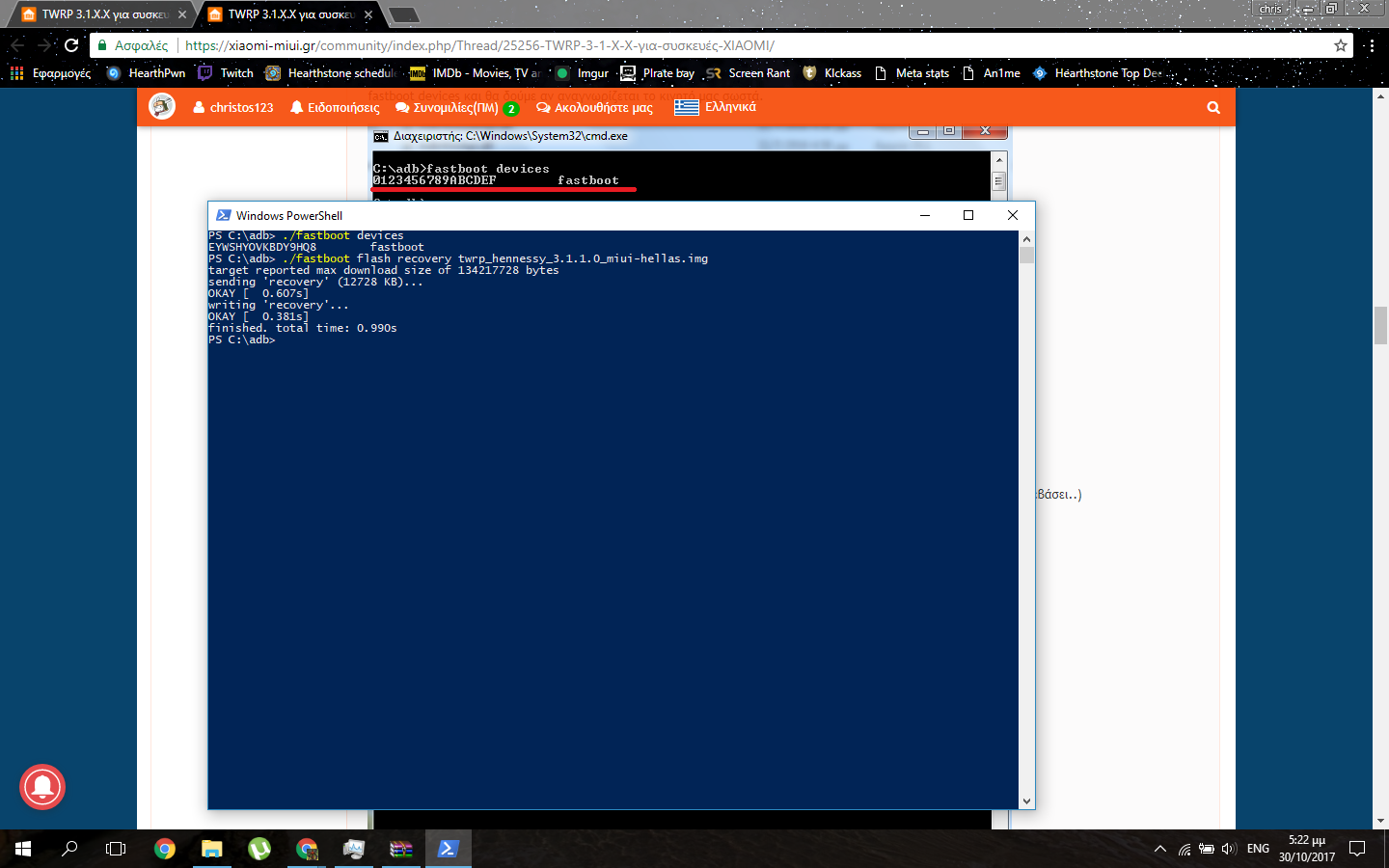1389x868 pixels.
Task: Open the red notification bell bubble
Action: 42,787
